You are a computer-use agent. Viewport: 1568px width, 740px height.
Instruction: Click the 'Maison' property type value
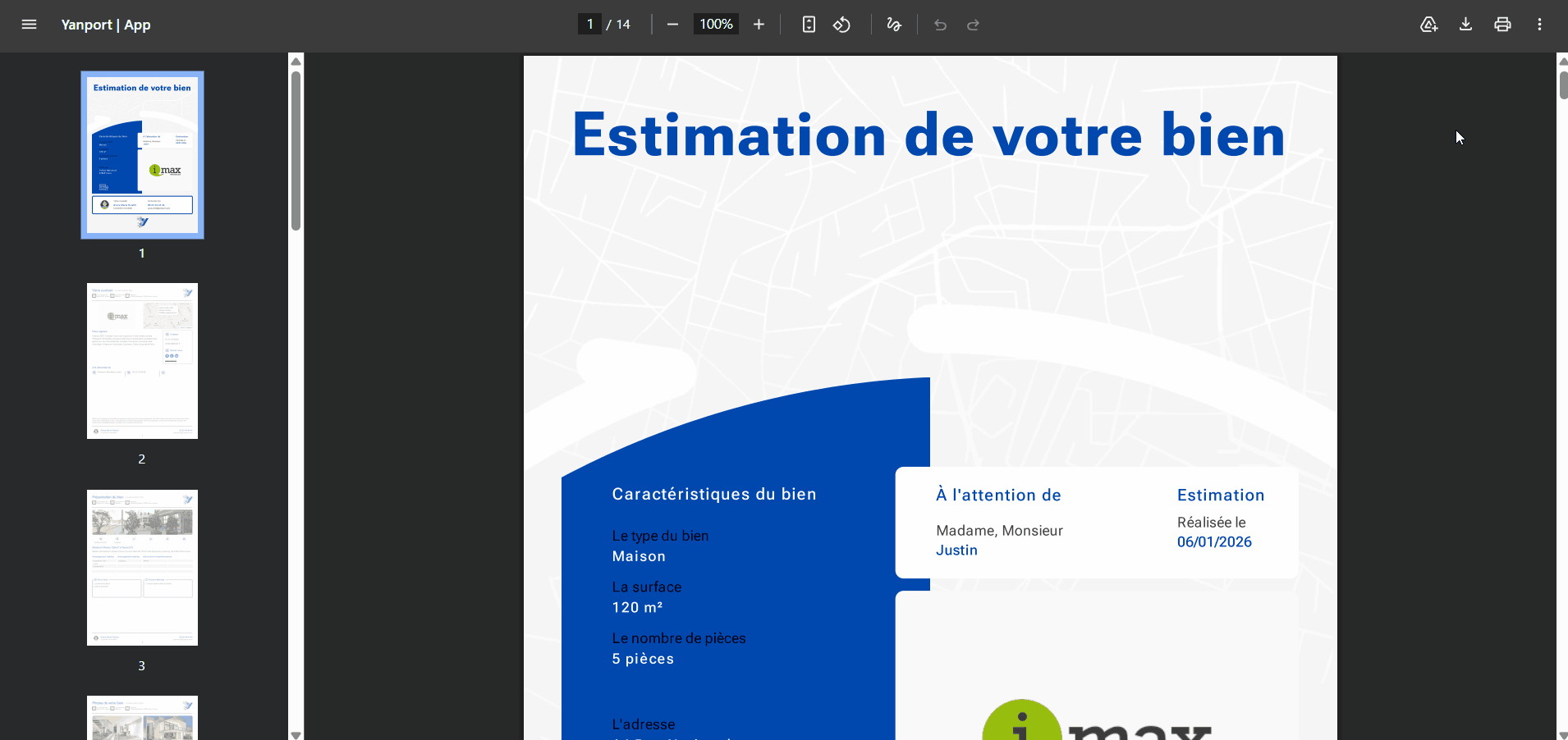point(639,556)
